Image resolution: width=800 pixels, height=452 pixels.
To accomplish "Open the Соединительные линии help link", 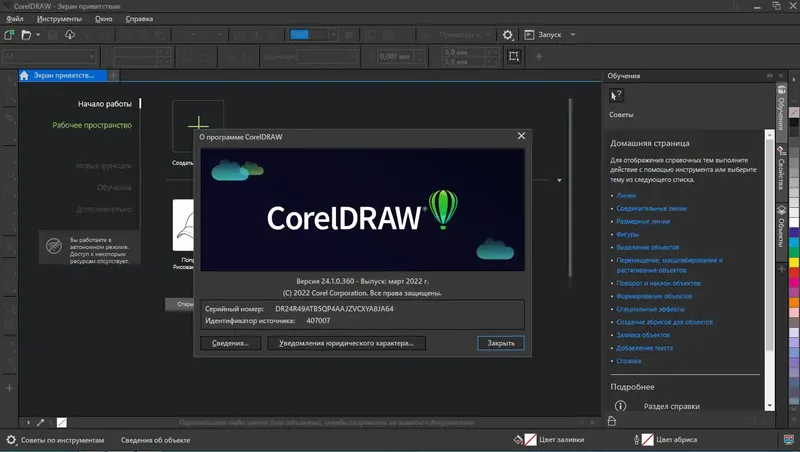I will [x=652, y=208].
